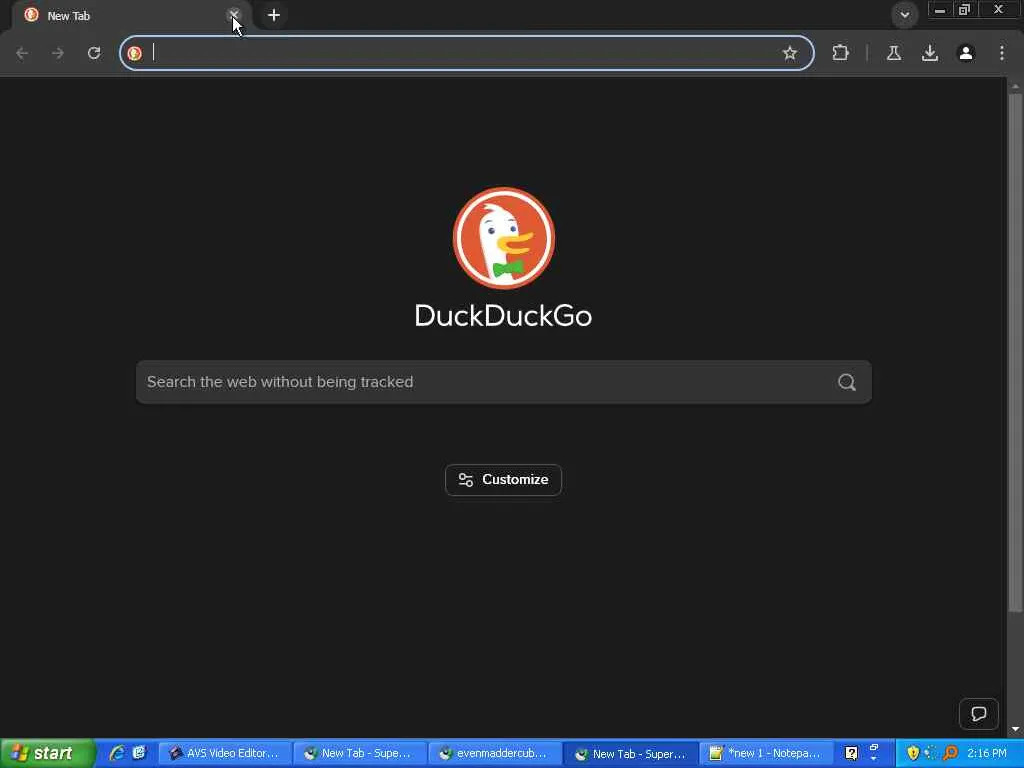Click the orange magnifier tray icon
The image size is (1024, 768).
[x=950, y=754]
